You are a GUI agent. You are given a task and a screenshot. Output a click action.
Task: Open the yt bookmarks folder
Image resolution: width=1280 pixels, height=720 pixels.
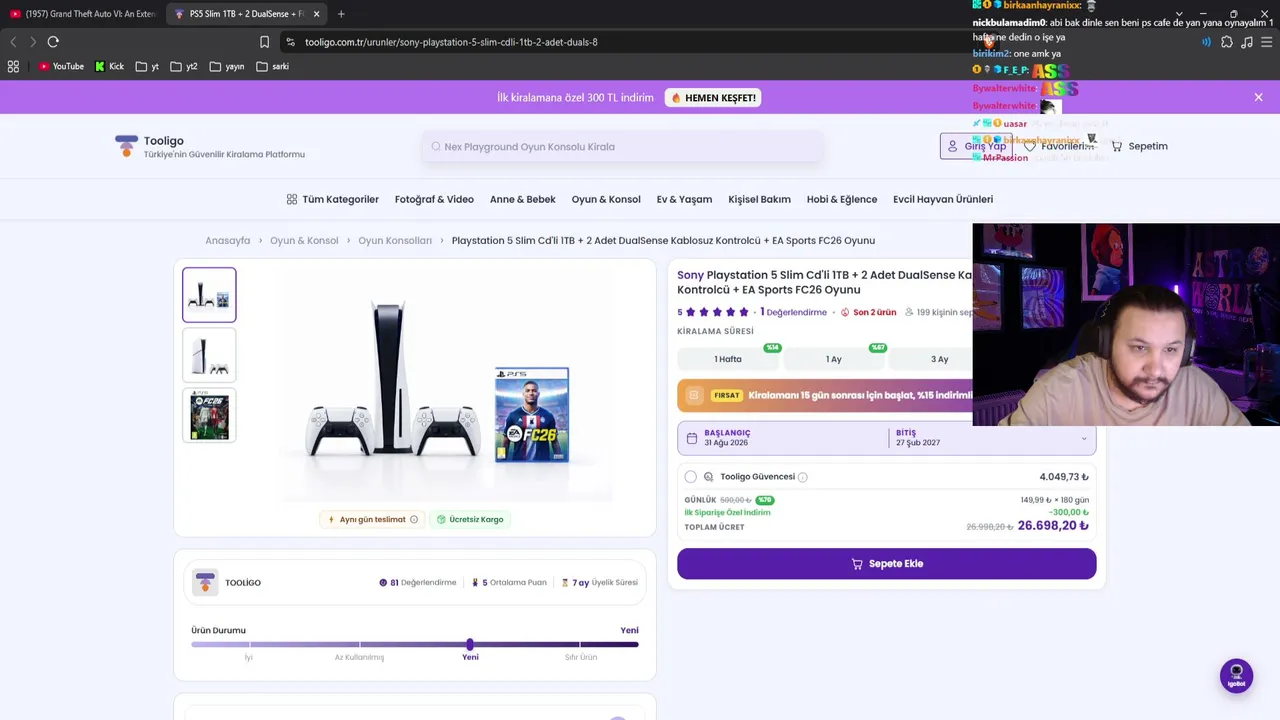point(147,67)
